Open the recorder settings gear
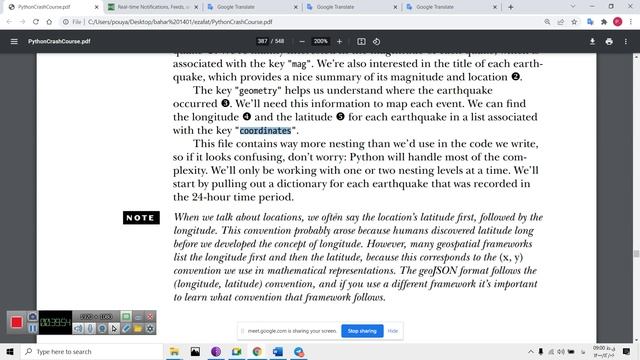This screenshot has width=640, height=360. 150,329
